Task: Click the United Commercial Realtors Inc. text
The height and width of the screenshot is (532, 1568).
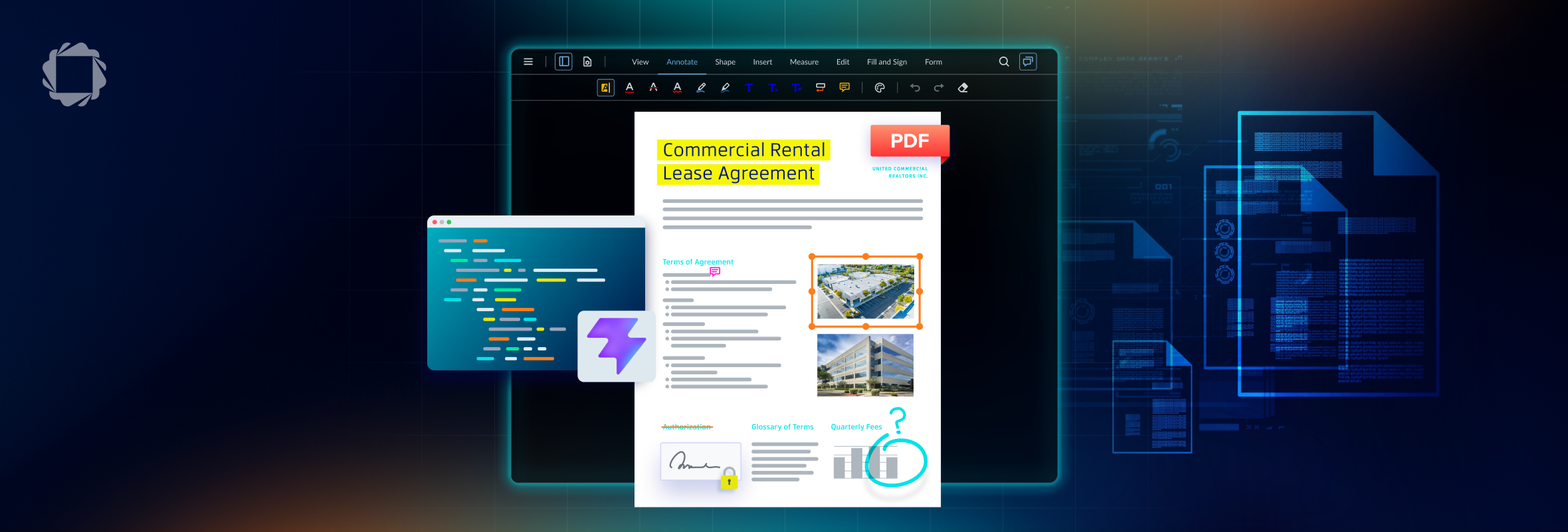Action: 900,172
